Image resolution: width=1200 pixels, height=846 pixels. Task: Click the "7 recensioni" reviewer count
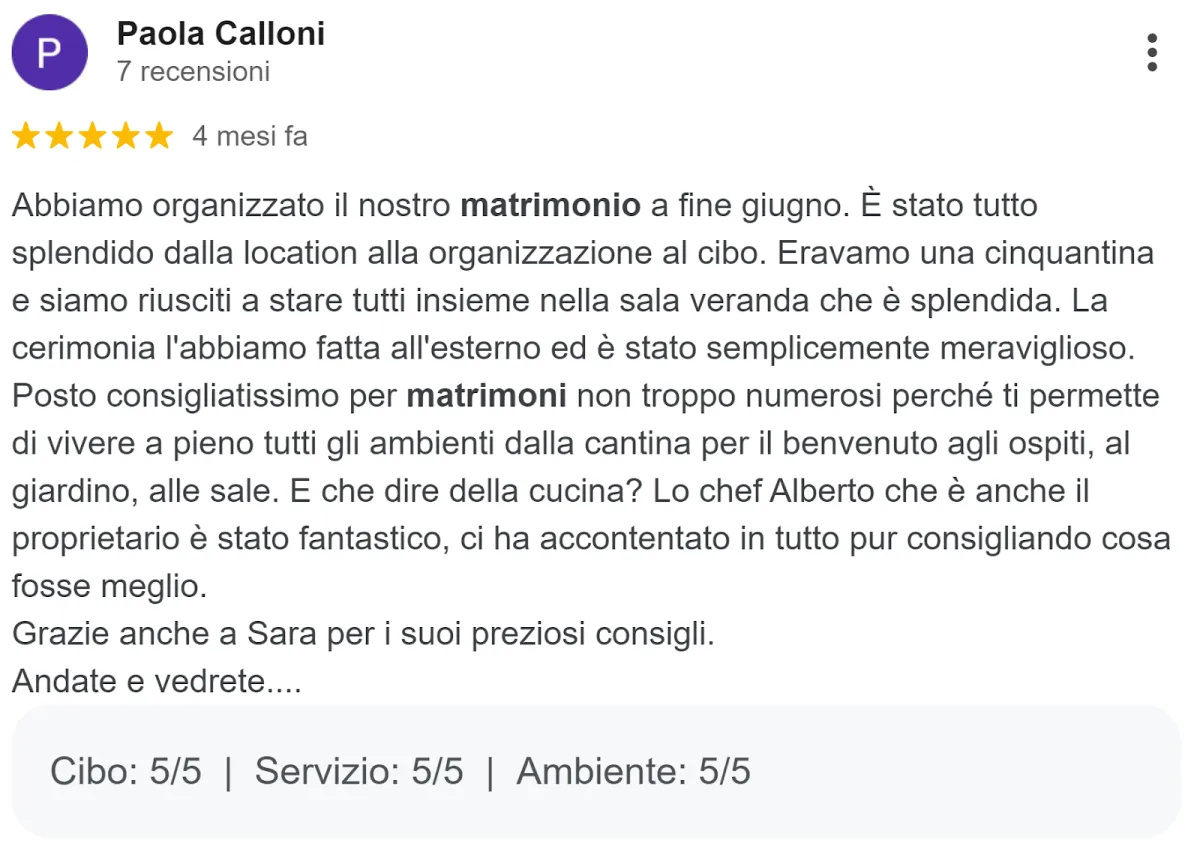[194, 72]
